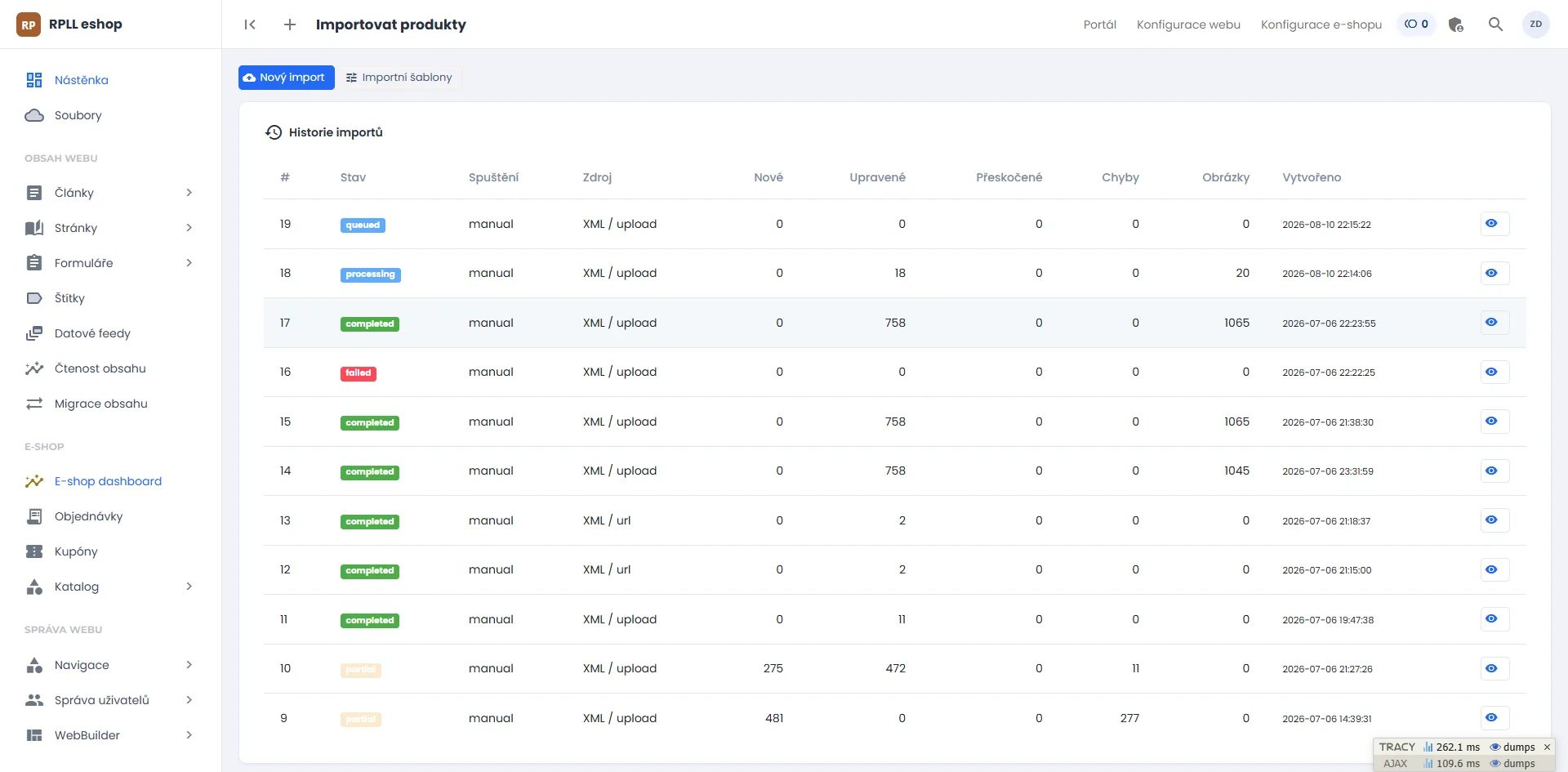View details of import 19
1568x772 pixels.
[1494, 224]
